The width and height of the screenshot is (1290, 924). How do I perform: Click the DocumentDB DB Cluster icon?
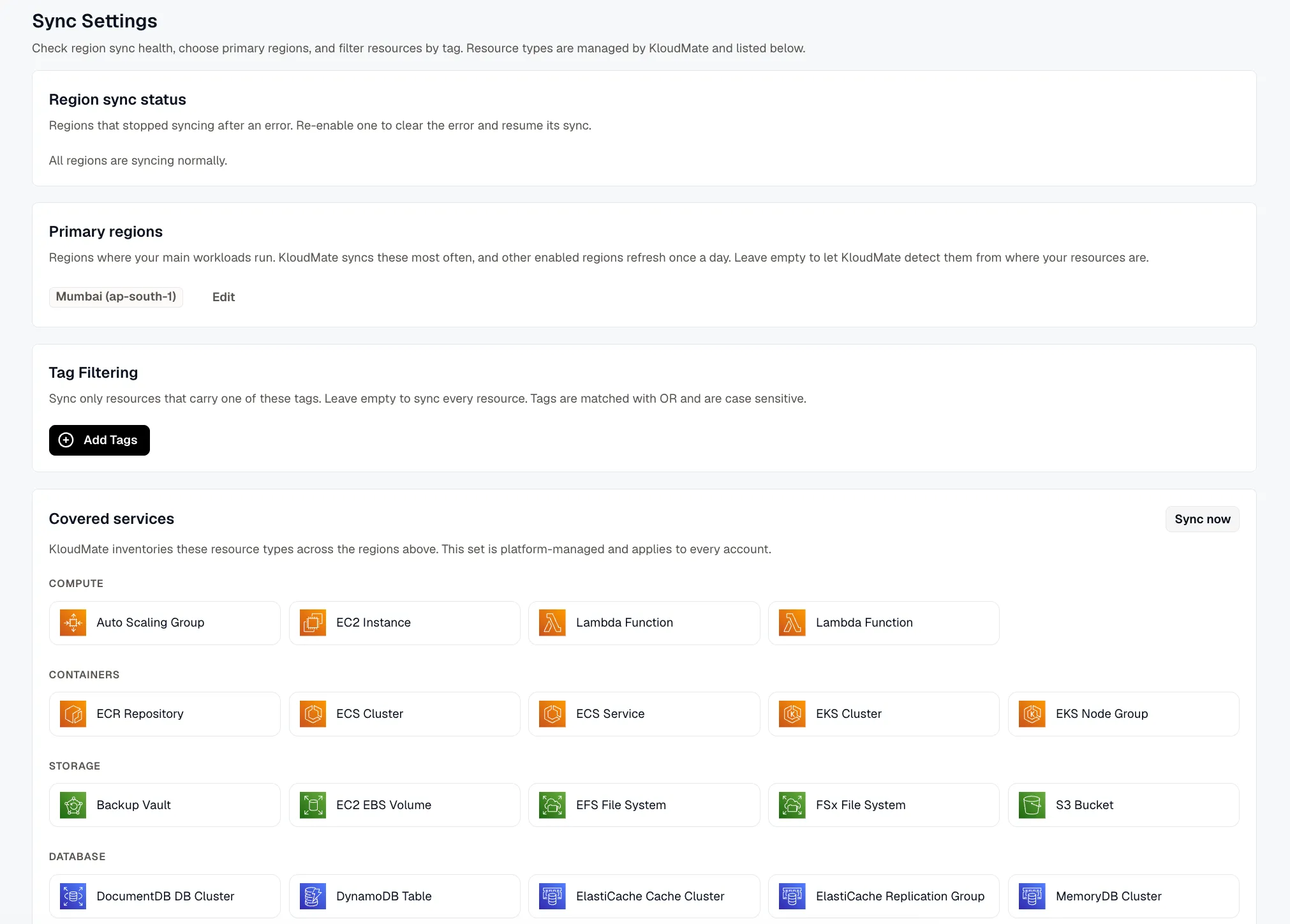[73, 897]
